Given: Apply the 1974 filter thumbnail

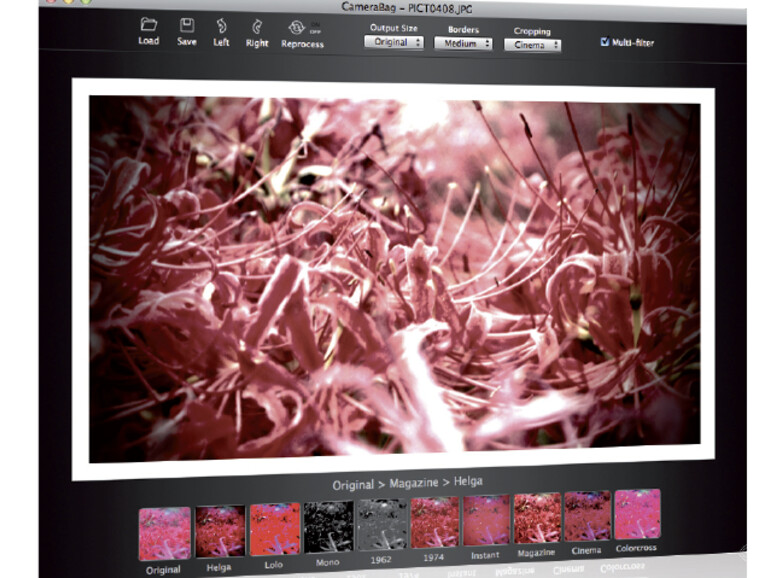Looking at the screenshot, I should coord(435,523).
